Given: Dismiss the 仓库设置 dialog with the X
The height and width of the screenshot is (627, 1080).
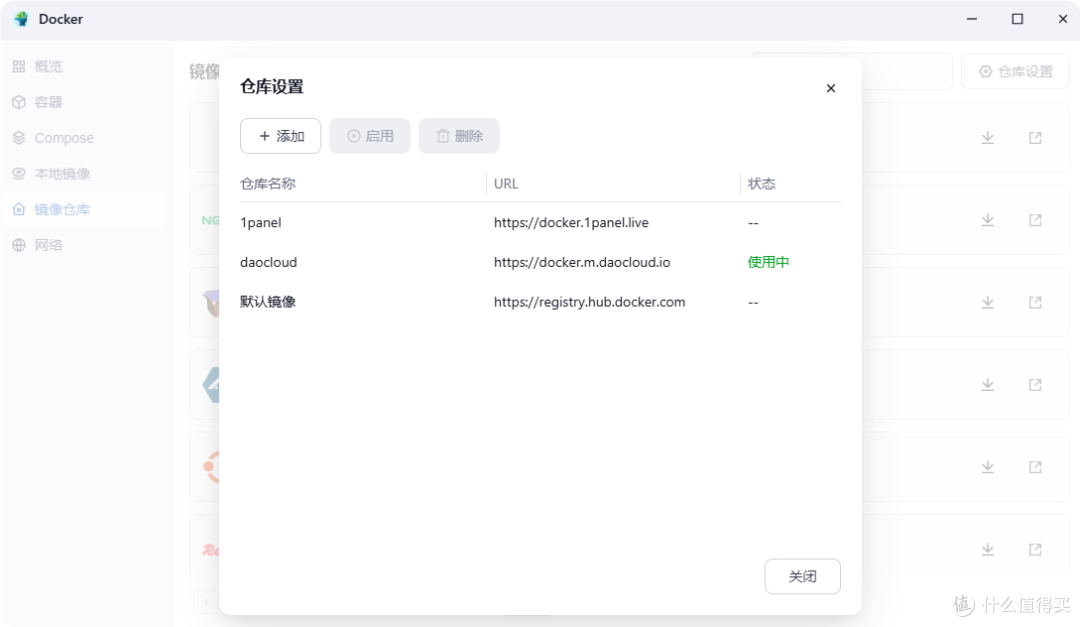Looking at the screenshot, I should click(x=830, y=88).
